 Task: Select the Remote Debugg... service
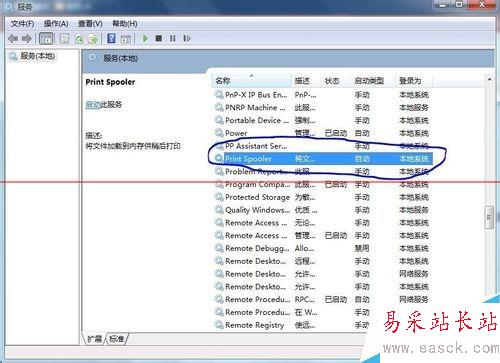(x=322, y=248)
